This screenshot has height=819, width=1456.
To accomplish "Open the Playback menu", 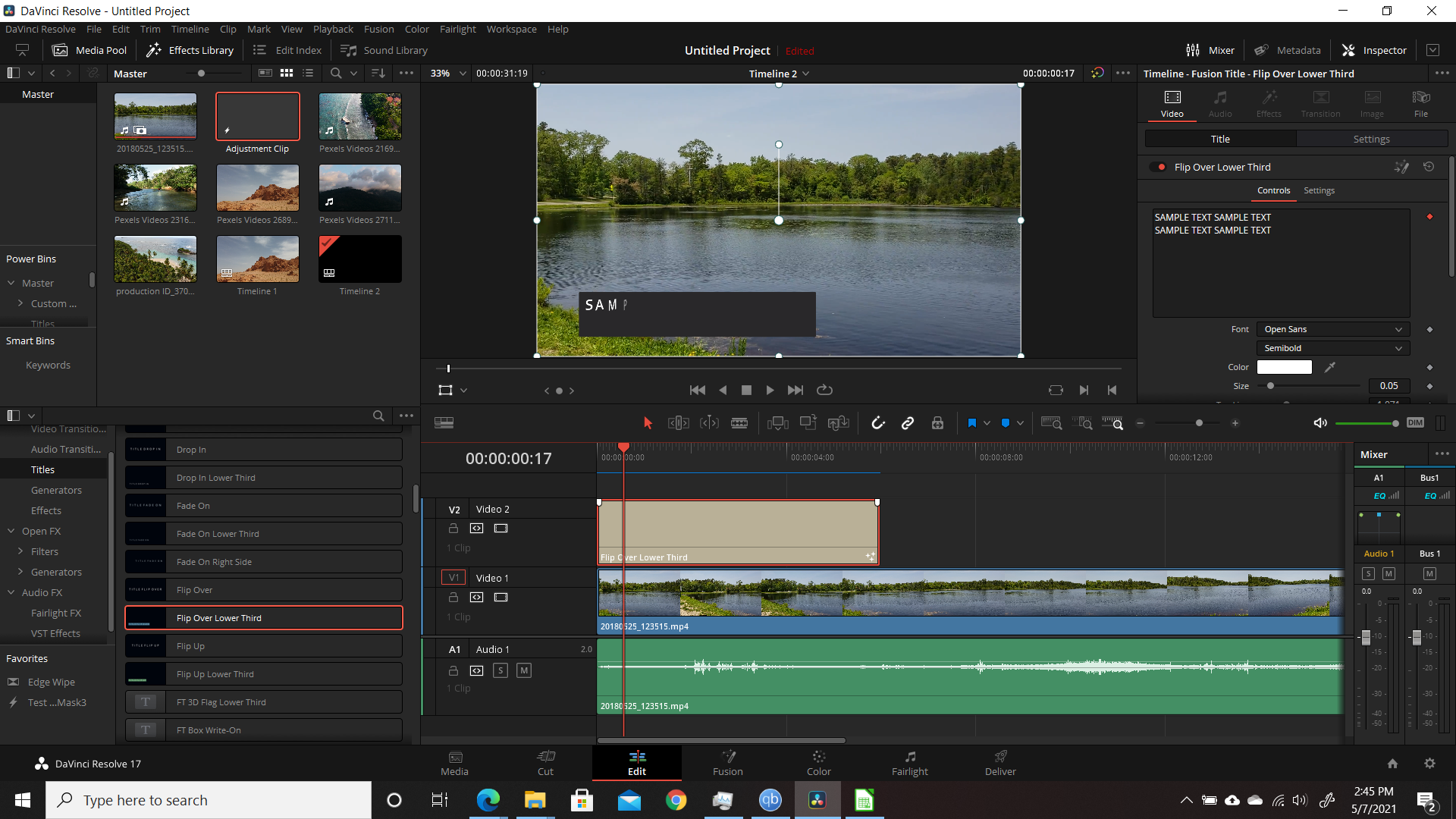I will pyautogui.click(x=333, y=29).
